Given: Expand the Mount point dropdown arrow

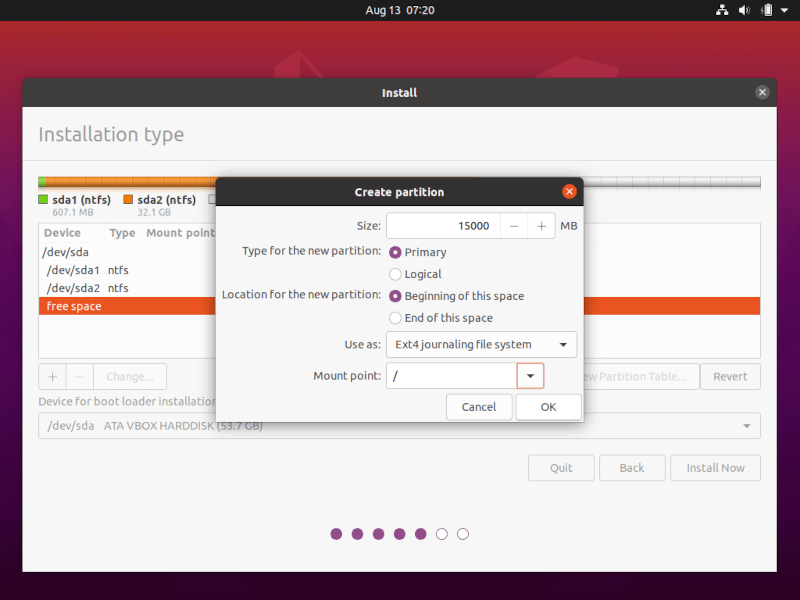Looking at the screenshot, I should coord(530,376).
